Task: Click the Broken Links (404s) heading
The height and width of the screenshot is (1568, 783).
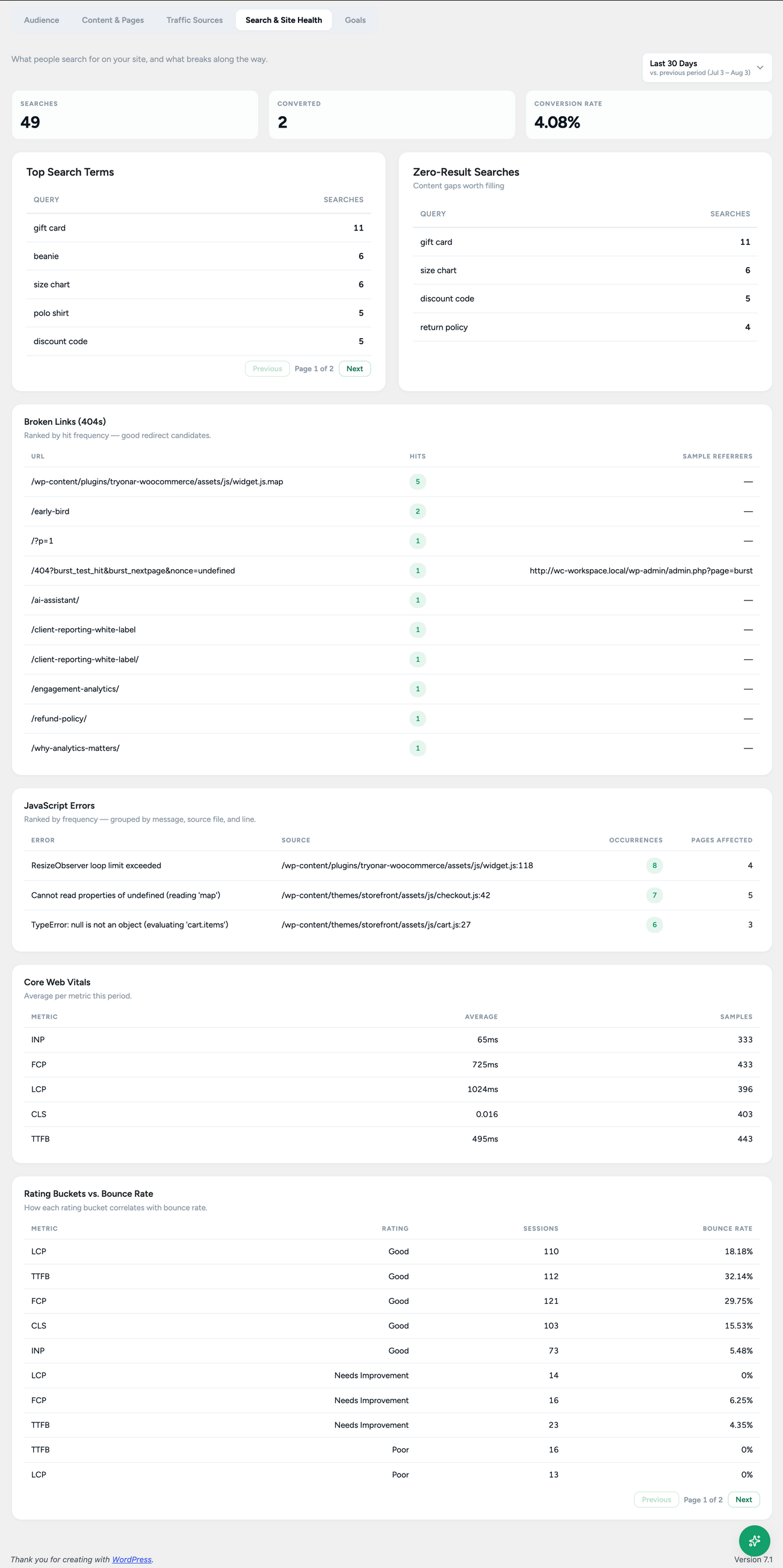Action: click(65, 422)
